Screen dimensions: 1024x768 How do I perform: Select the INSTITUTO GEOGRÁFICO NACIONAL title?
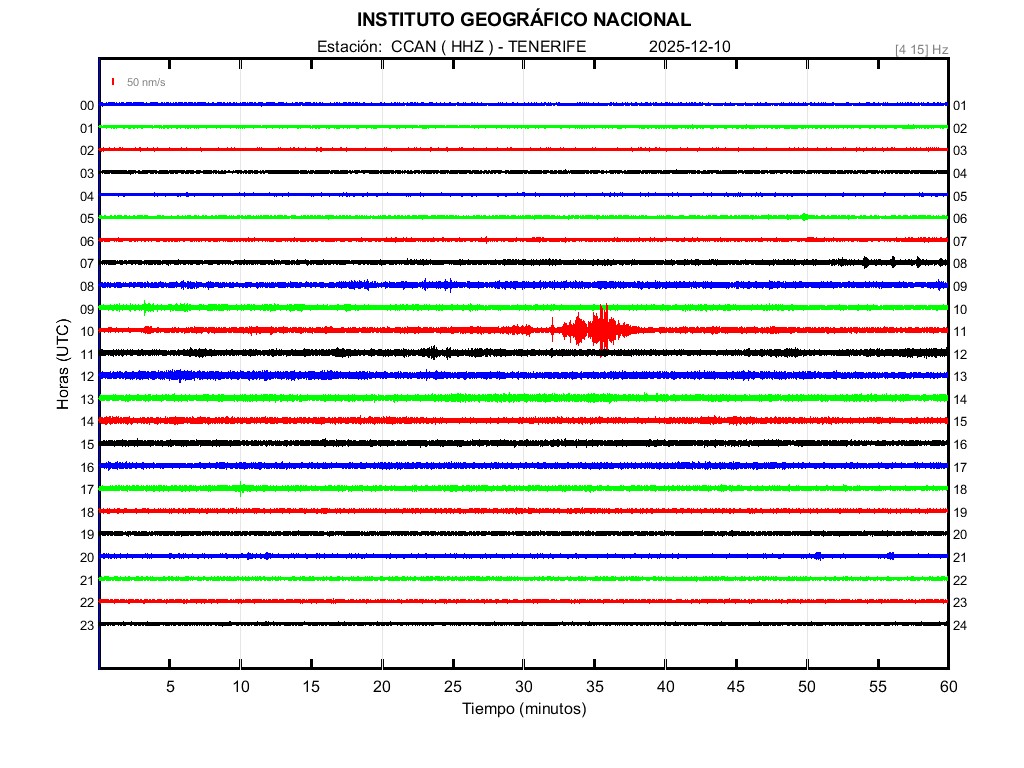pos(523,20)
